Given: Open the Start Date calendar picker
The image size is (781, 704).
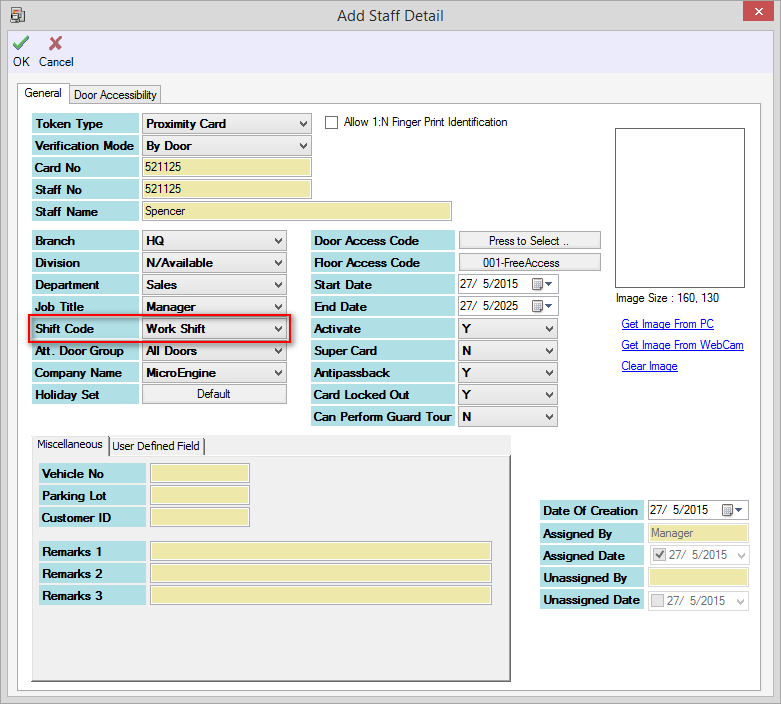Looking at the screenshot, I should 540,285.
